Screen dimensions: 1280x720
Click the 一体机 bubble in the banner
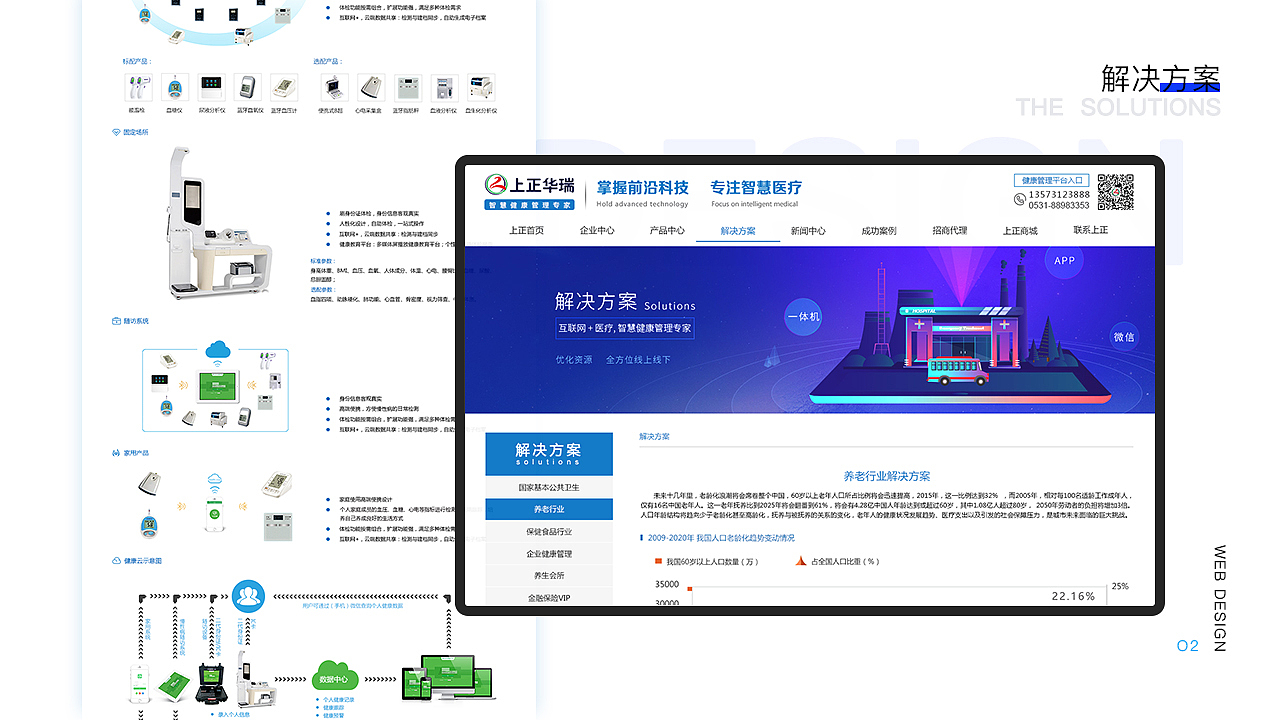(x=804, y=317)
